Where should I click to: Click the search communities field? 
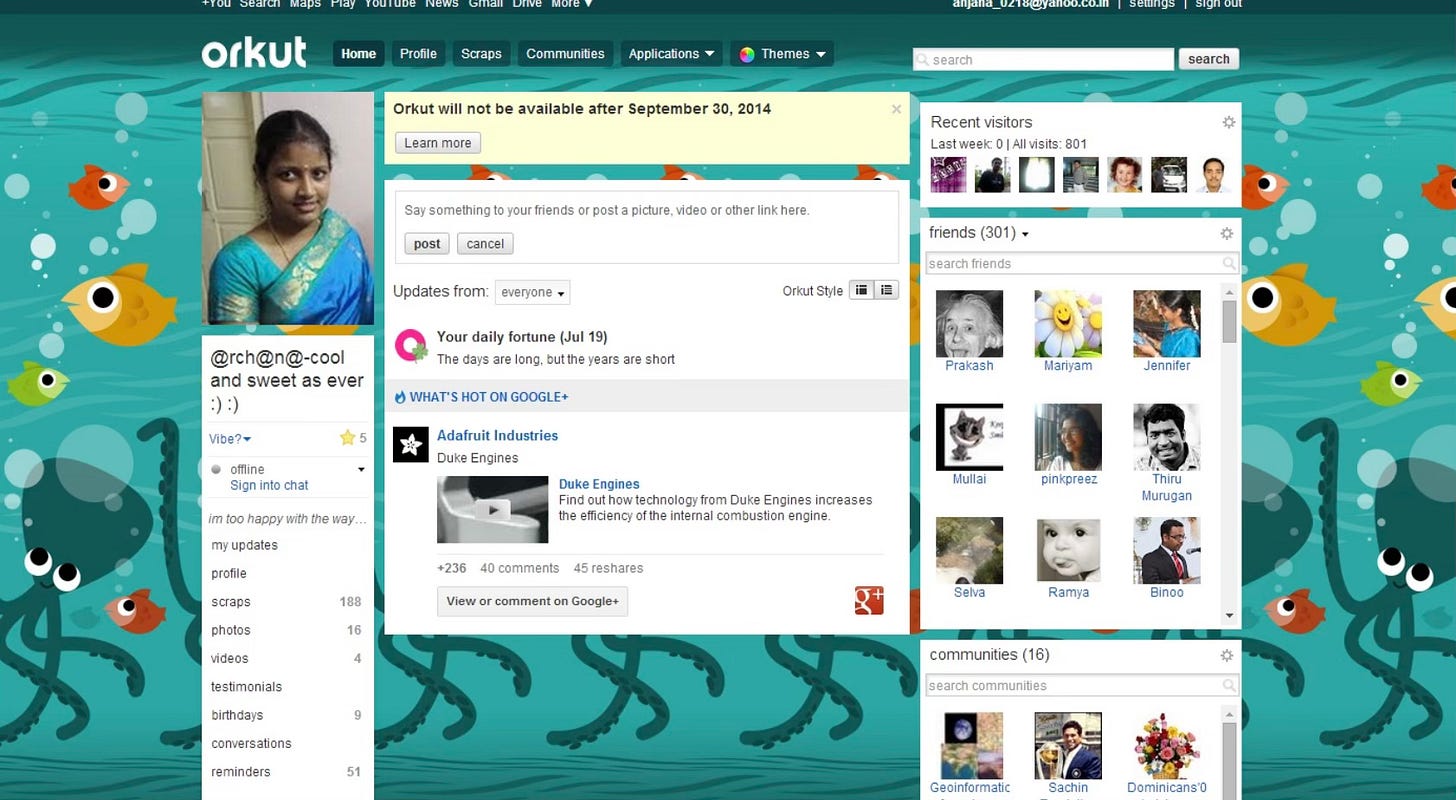[1082, 685]
